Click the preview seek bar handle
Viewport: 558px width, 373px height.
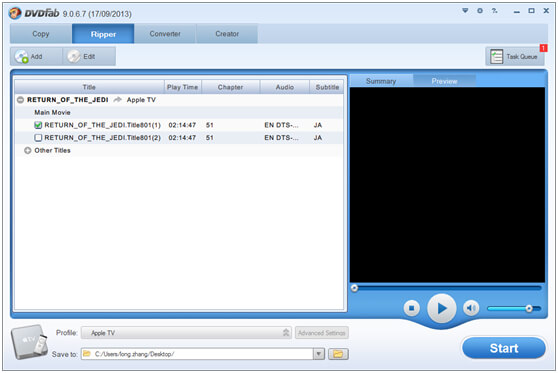[x=354, y=288]
